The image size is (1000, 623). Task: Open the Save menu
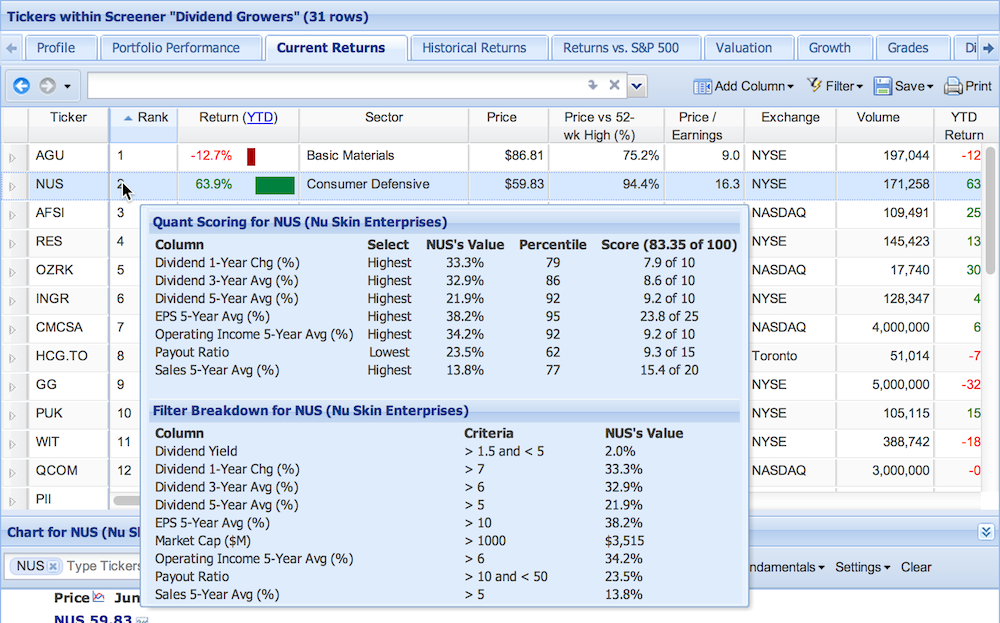point(903,86)
